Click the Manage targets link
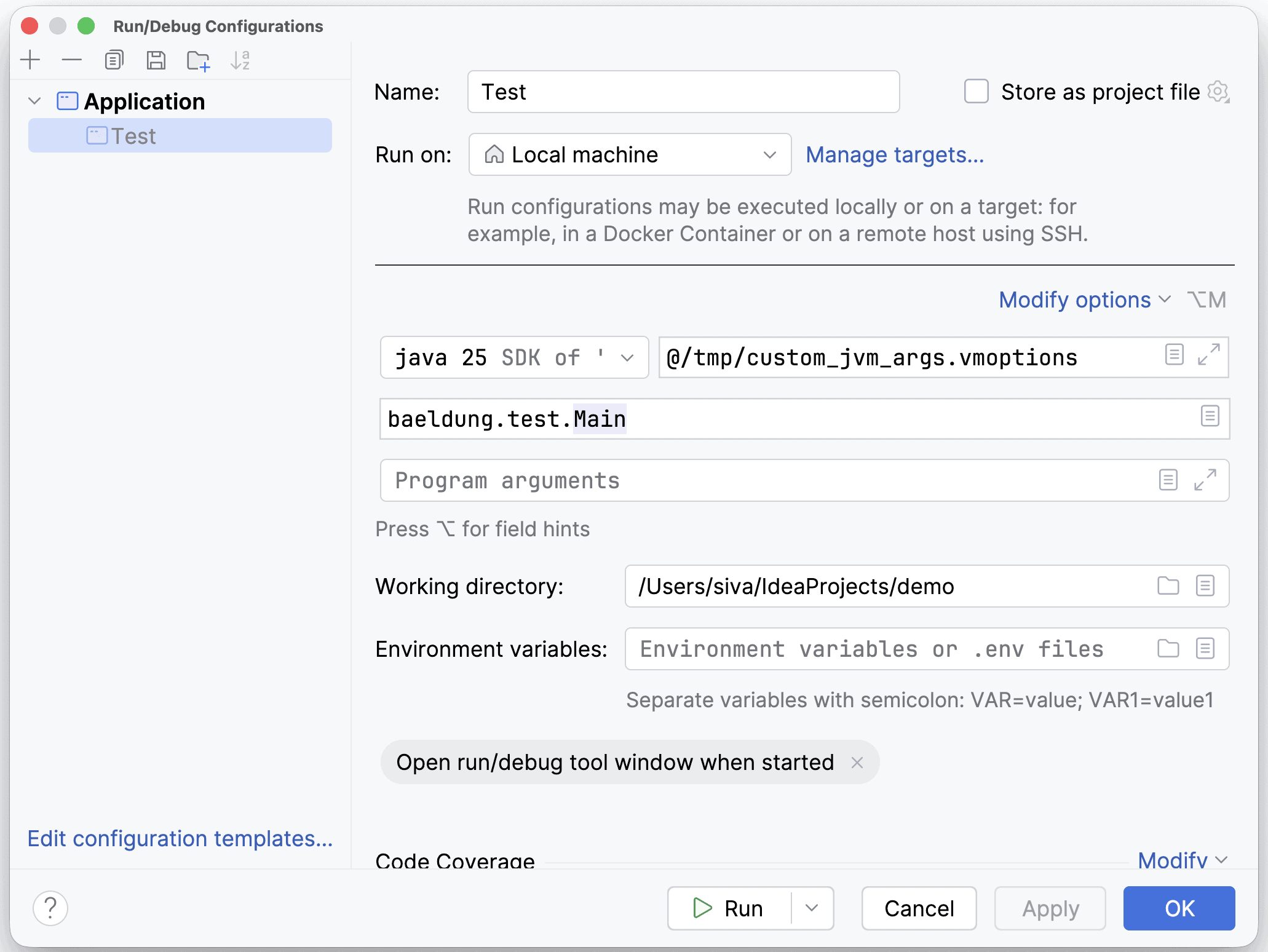The height and width of the screenshot is (952, 1268). click(x=894, y=154)
